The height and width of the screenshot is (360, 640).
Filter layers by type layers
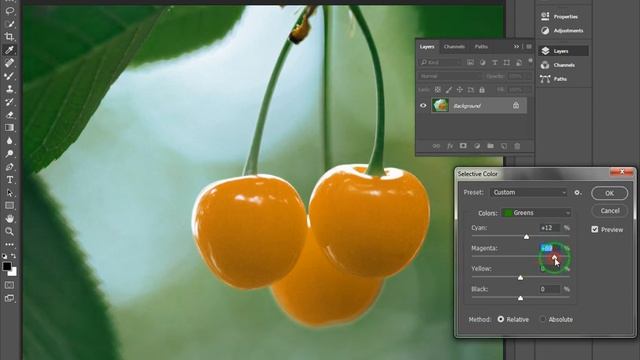[495, 62]
